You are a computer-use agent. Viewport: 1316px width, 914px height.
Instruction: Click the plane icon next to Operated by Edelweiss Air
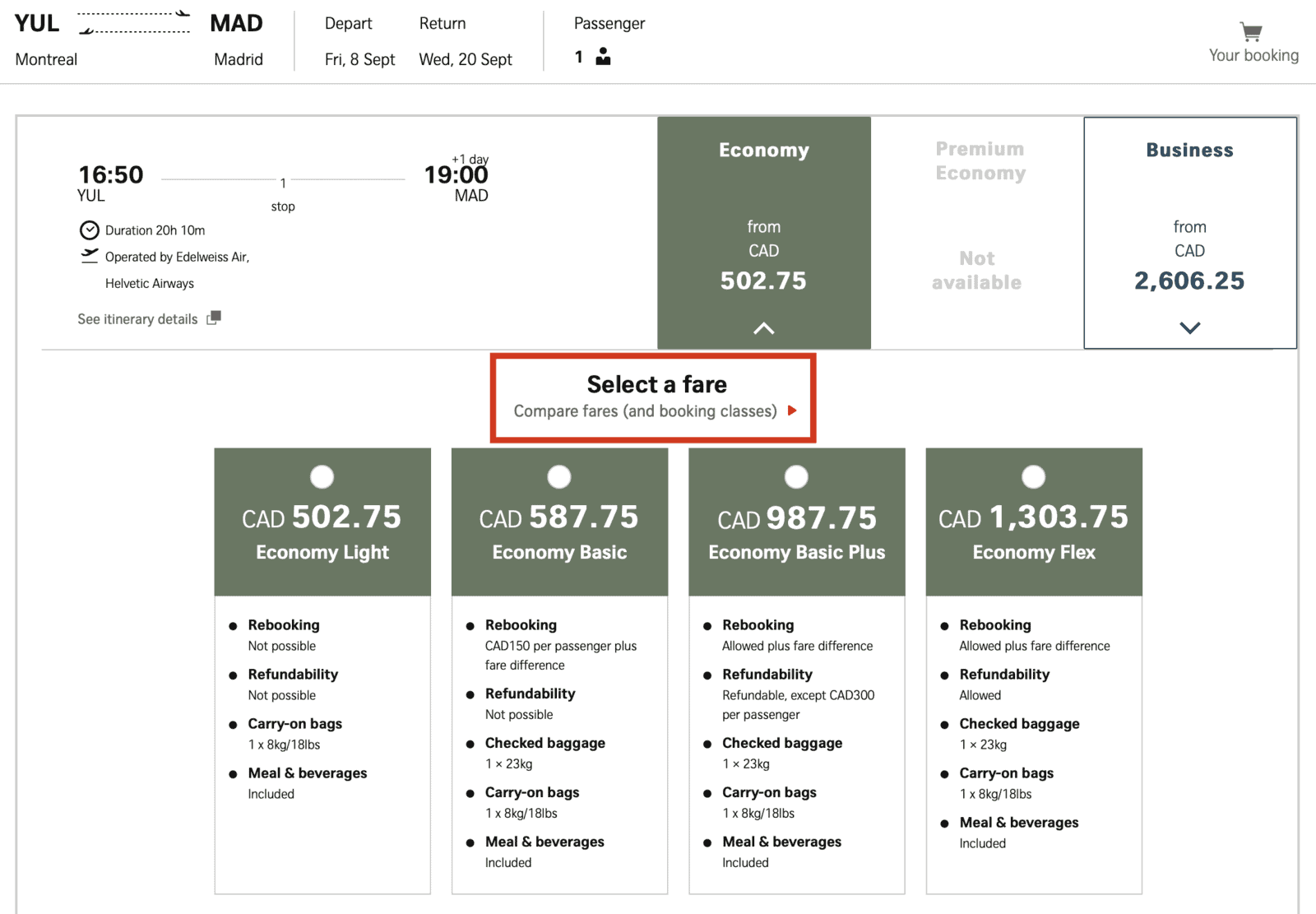coord(89,256)
